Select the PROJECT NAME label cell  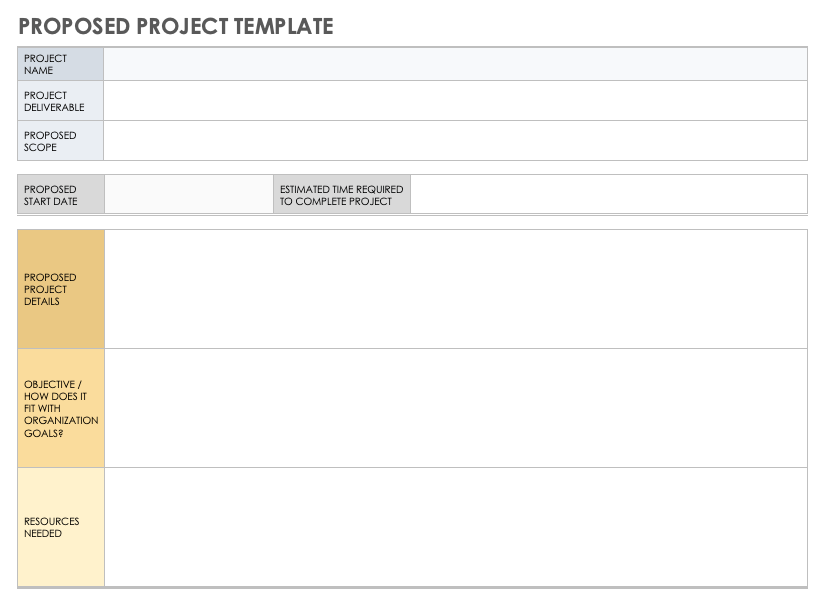[61, 64]
